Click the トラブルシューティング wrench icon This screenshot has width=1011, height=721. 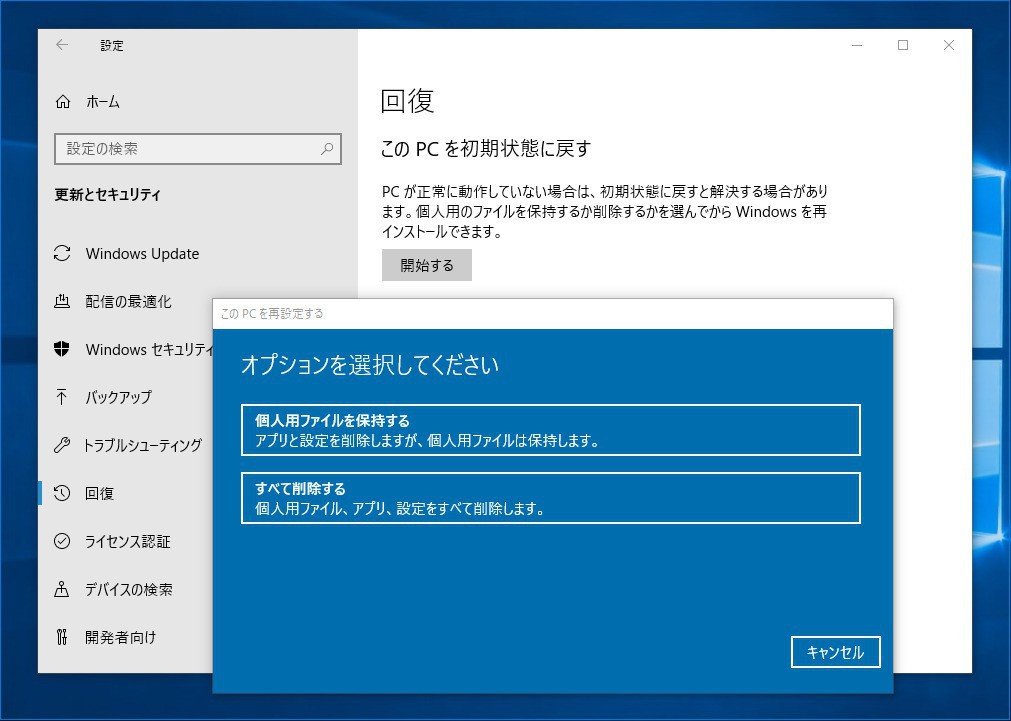[x=62, y=445]
